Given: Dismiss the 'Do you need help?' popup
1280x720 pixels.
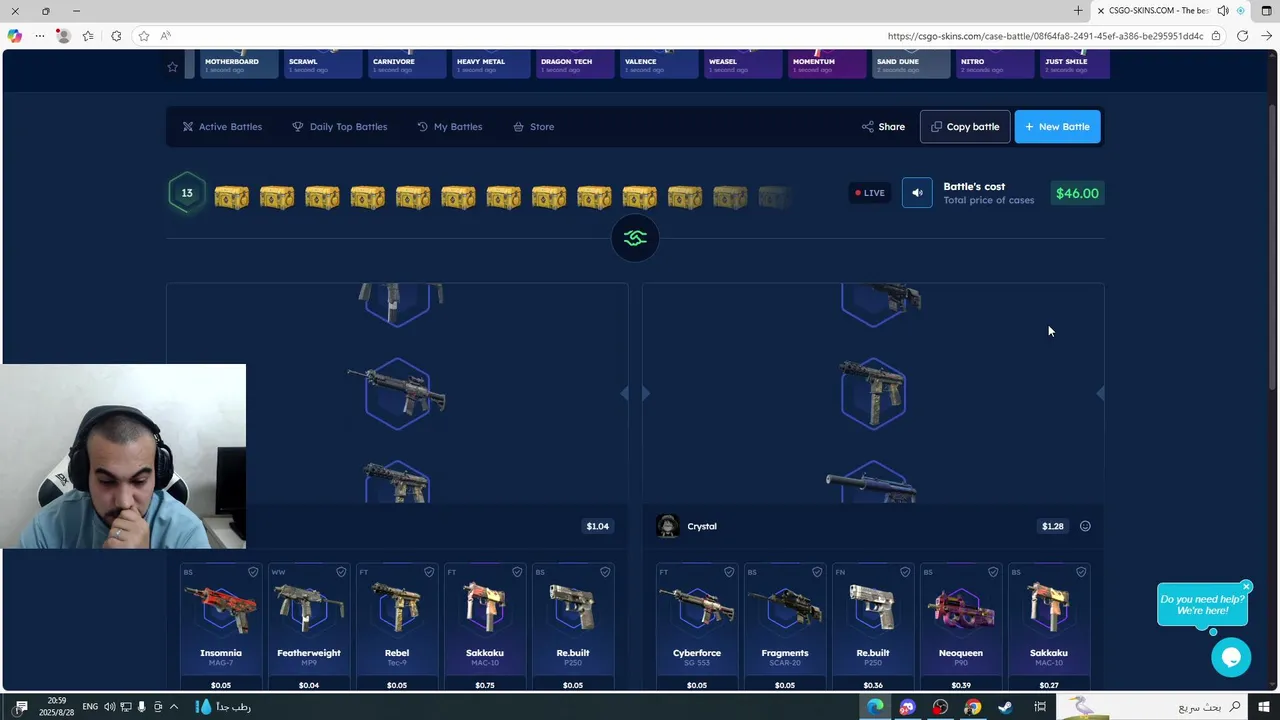Looking at the screenshot, I should pos(1246,587).
